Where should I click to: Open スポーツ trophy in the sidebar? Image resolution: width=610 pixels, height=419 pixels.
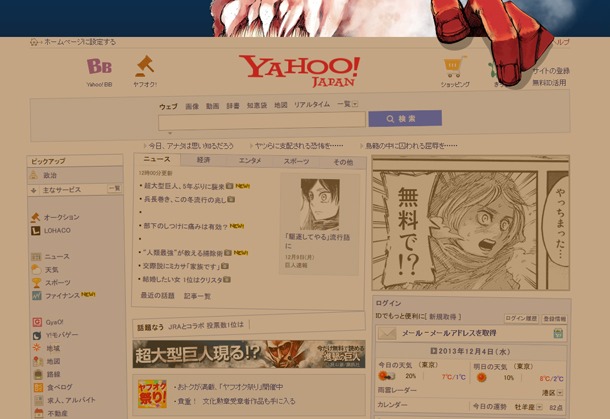51,283
